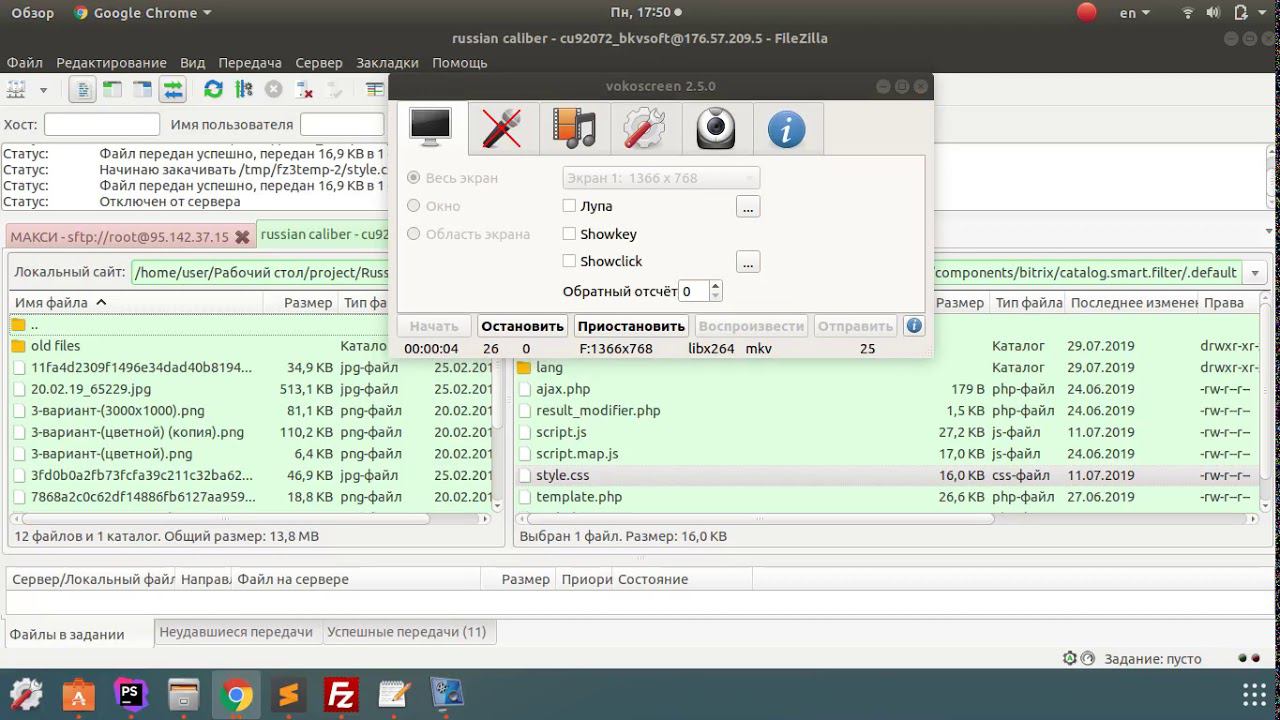
Task: Open the vokoscreen screen capture tab
Action: (430, 129)
